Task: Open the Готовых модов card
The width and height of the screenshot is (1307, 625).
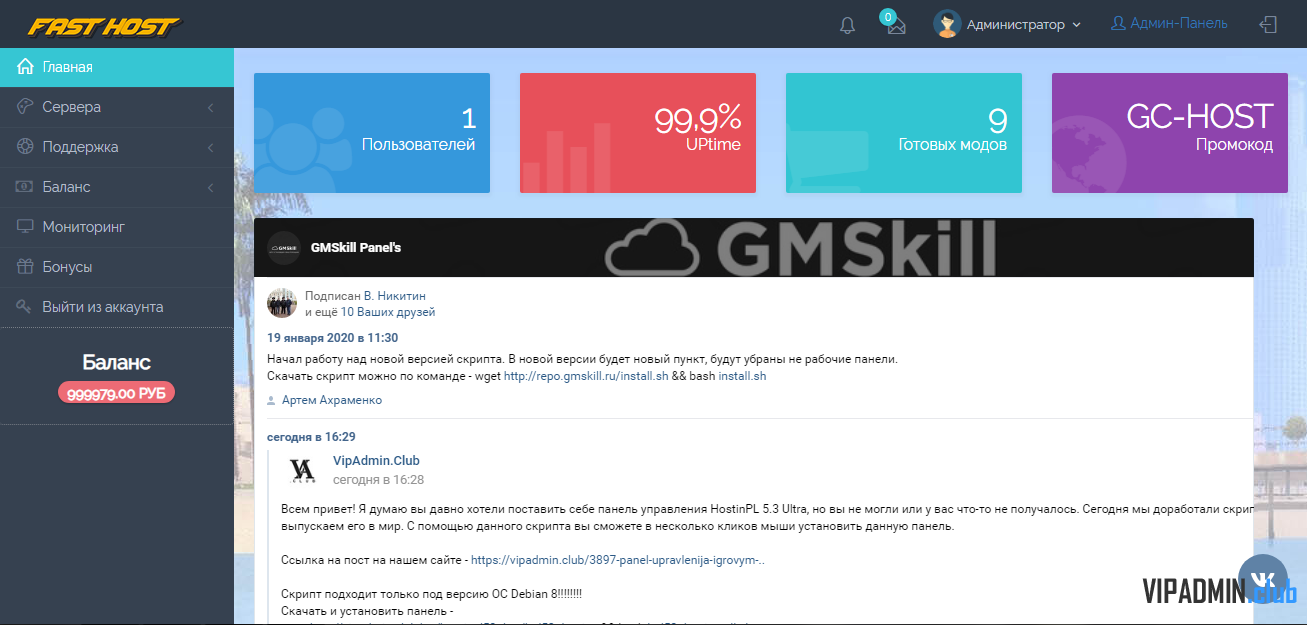Action: [904, 133]
